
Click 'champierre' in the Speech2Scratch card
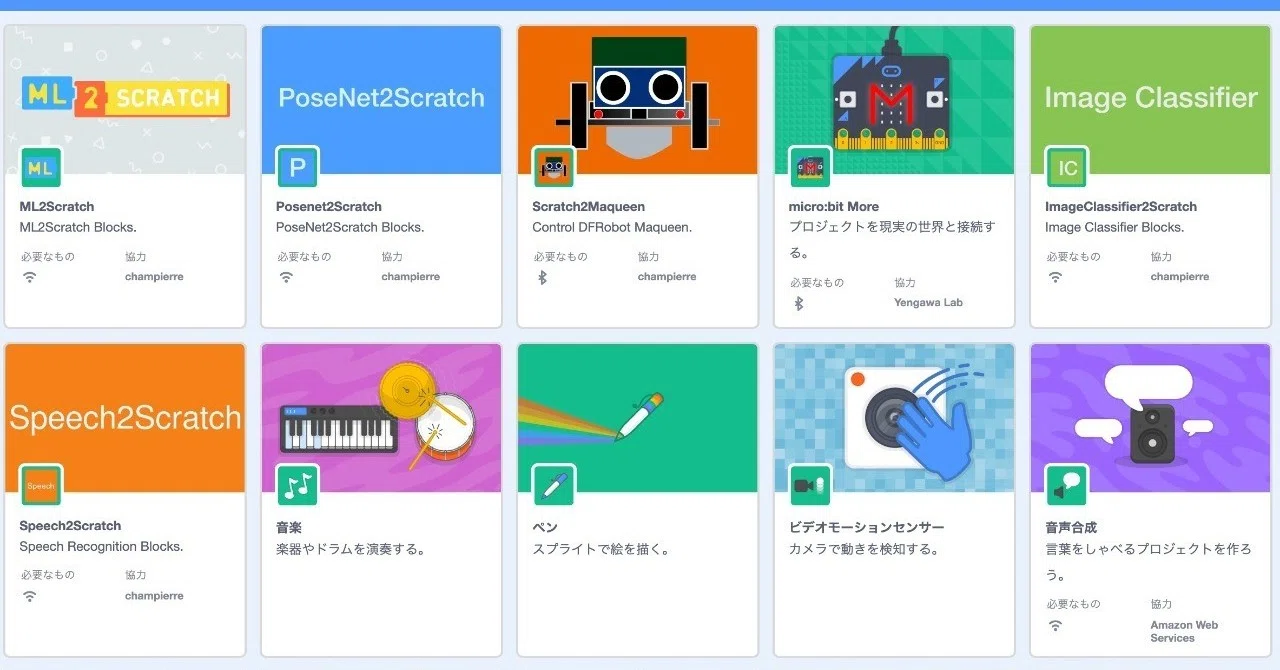(154, 596)
